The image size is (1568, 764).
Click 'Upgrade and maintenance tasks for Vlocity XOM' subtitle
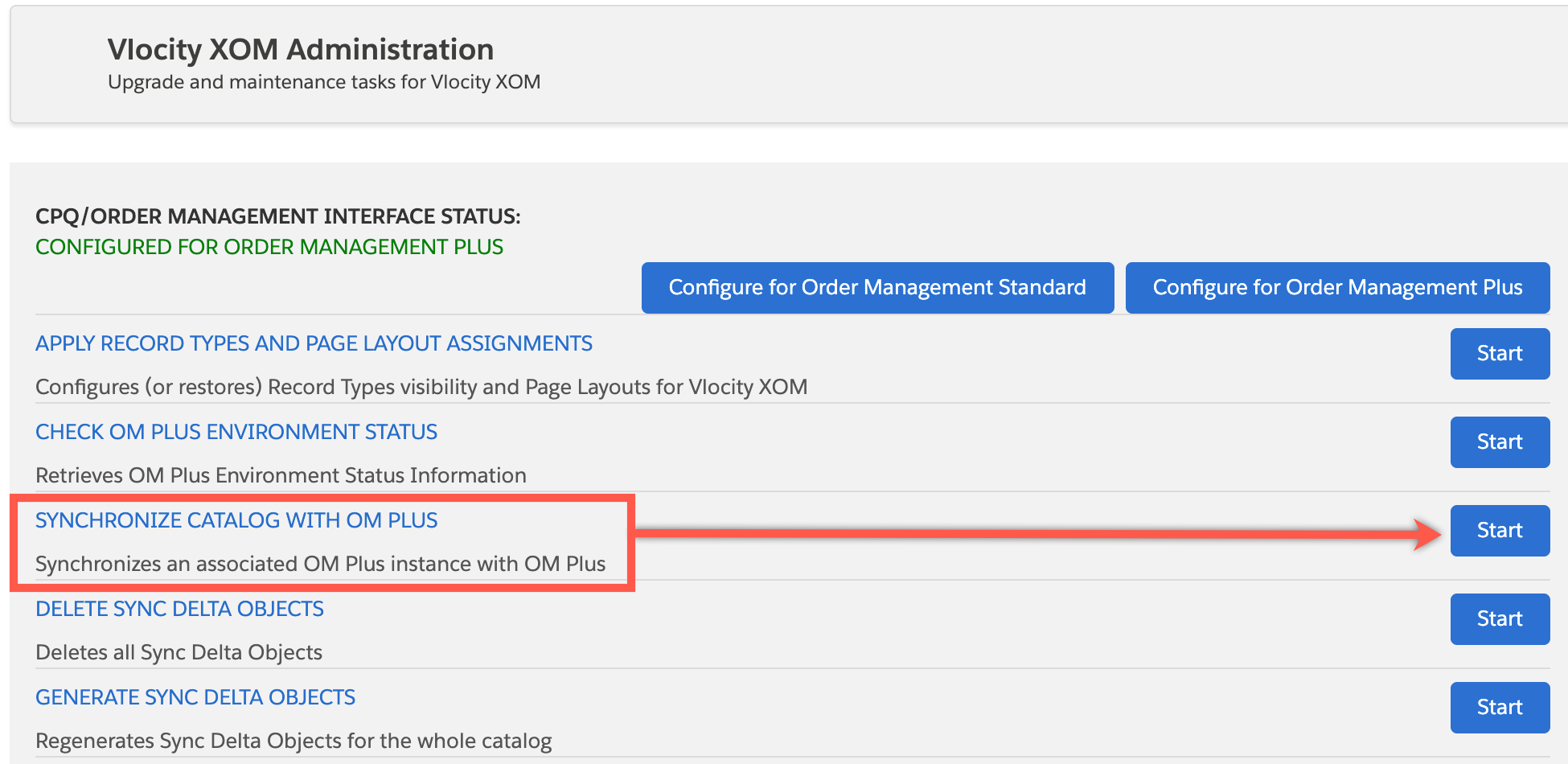point(324,82)
